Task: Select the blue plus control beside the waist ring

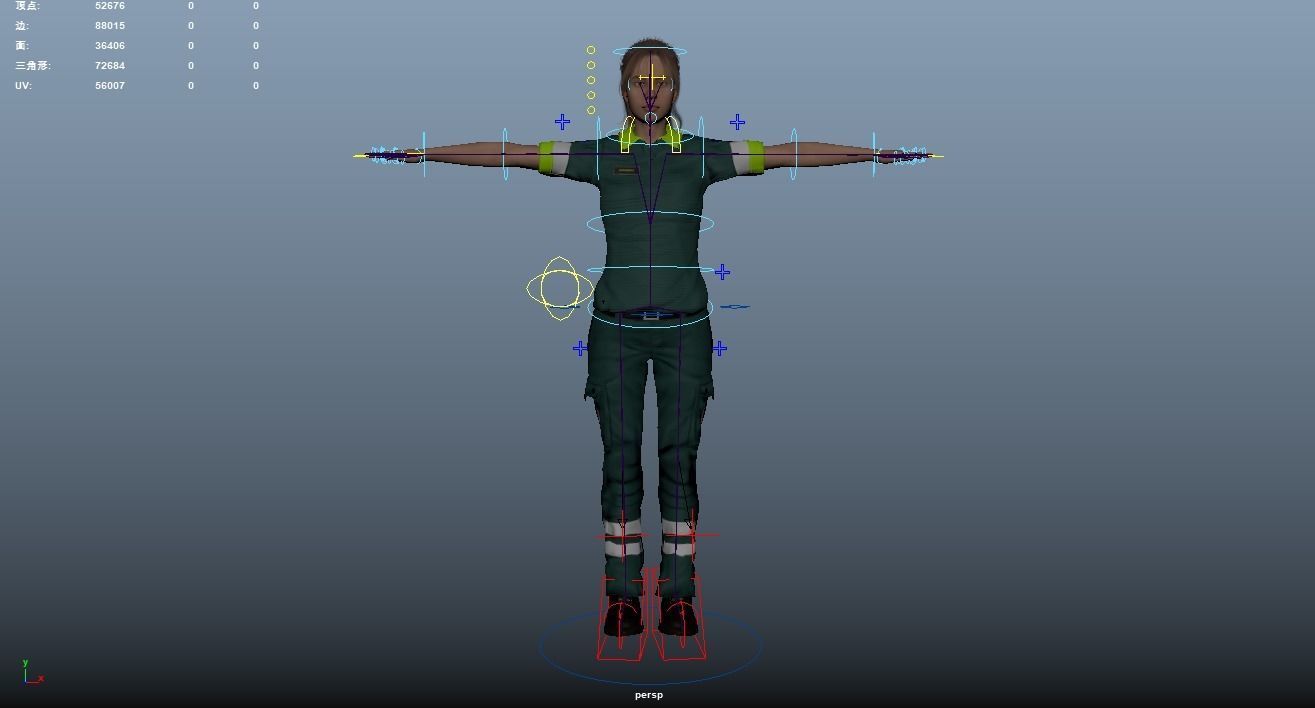Action: [x=722, y=272]
